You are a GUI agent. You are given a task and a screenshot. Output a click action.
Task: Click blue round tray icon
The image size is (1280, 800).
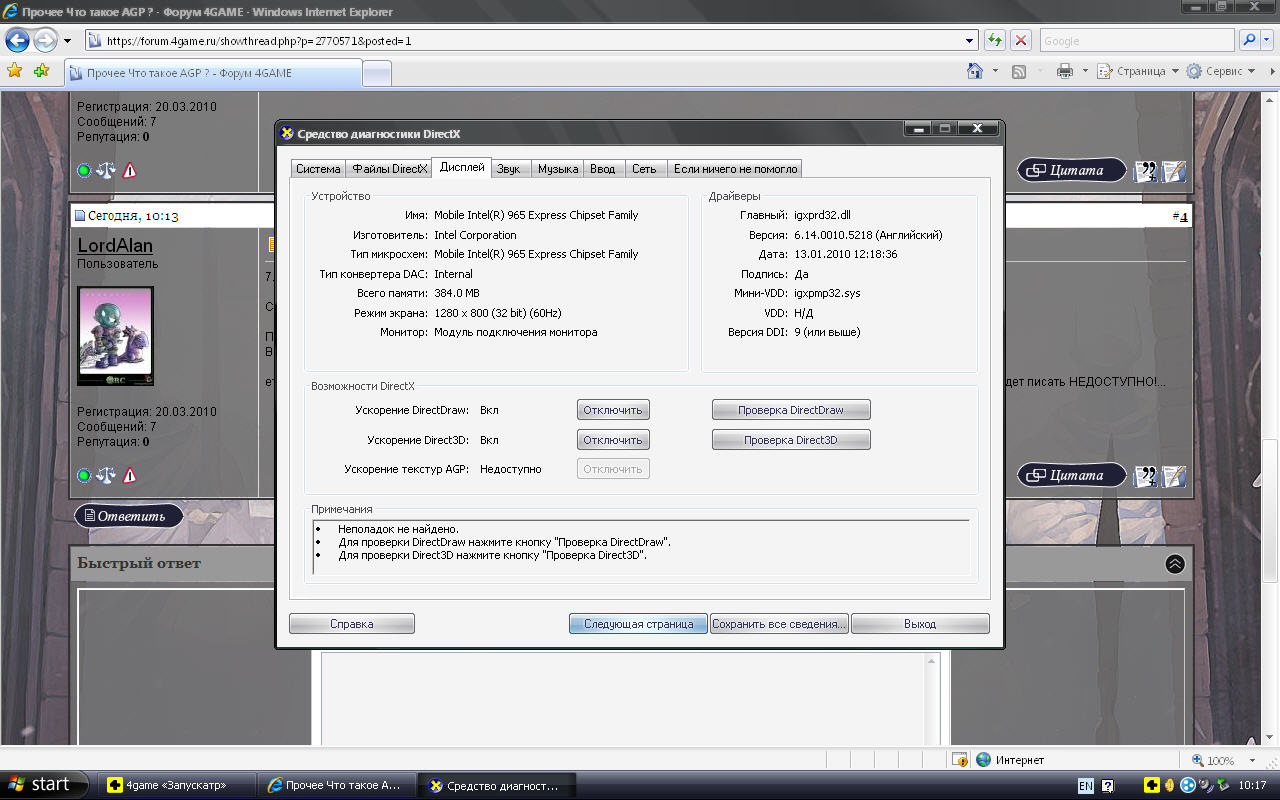point(1188,785)
